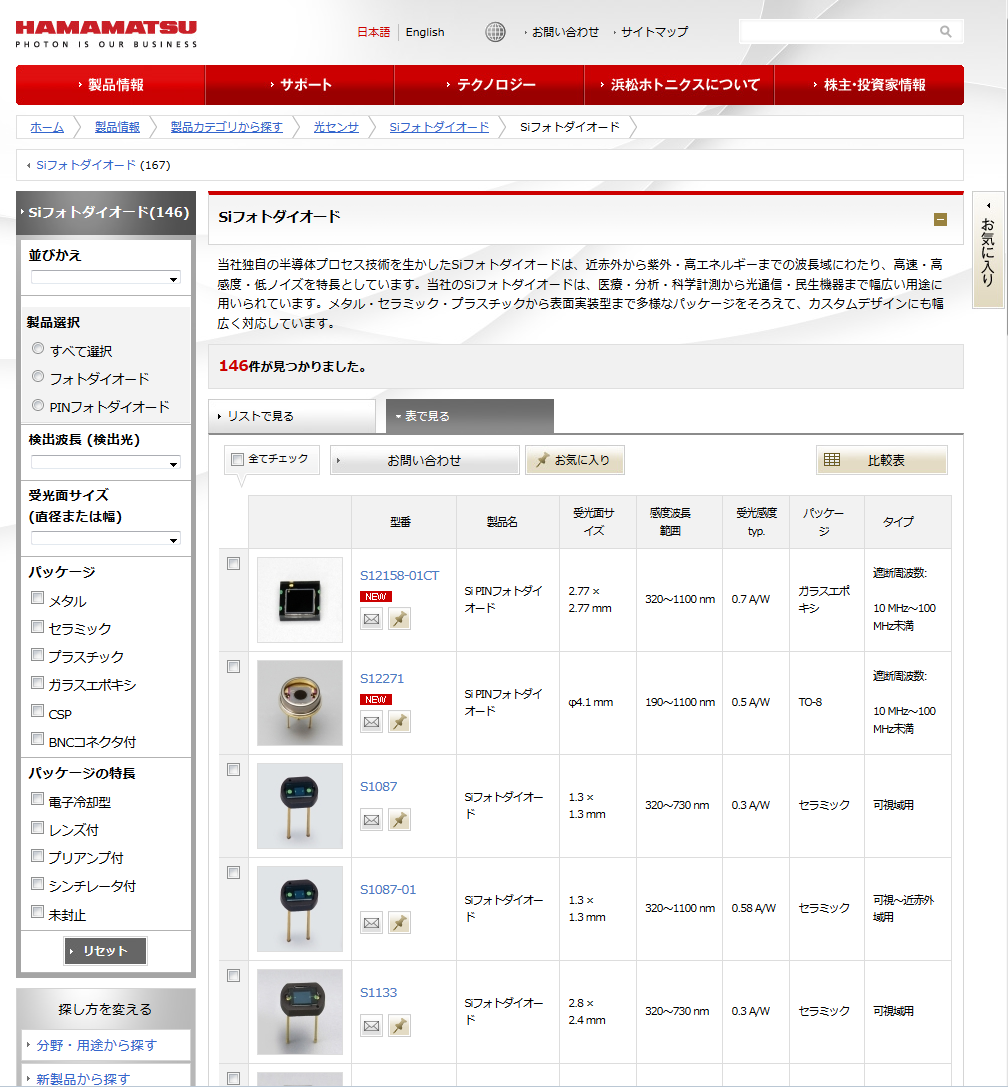Click the mail inquiry icon for S1087

tap(372, 820)
